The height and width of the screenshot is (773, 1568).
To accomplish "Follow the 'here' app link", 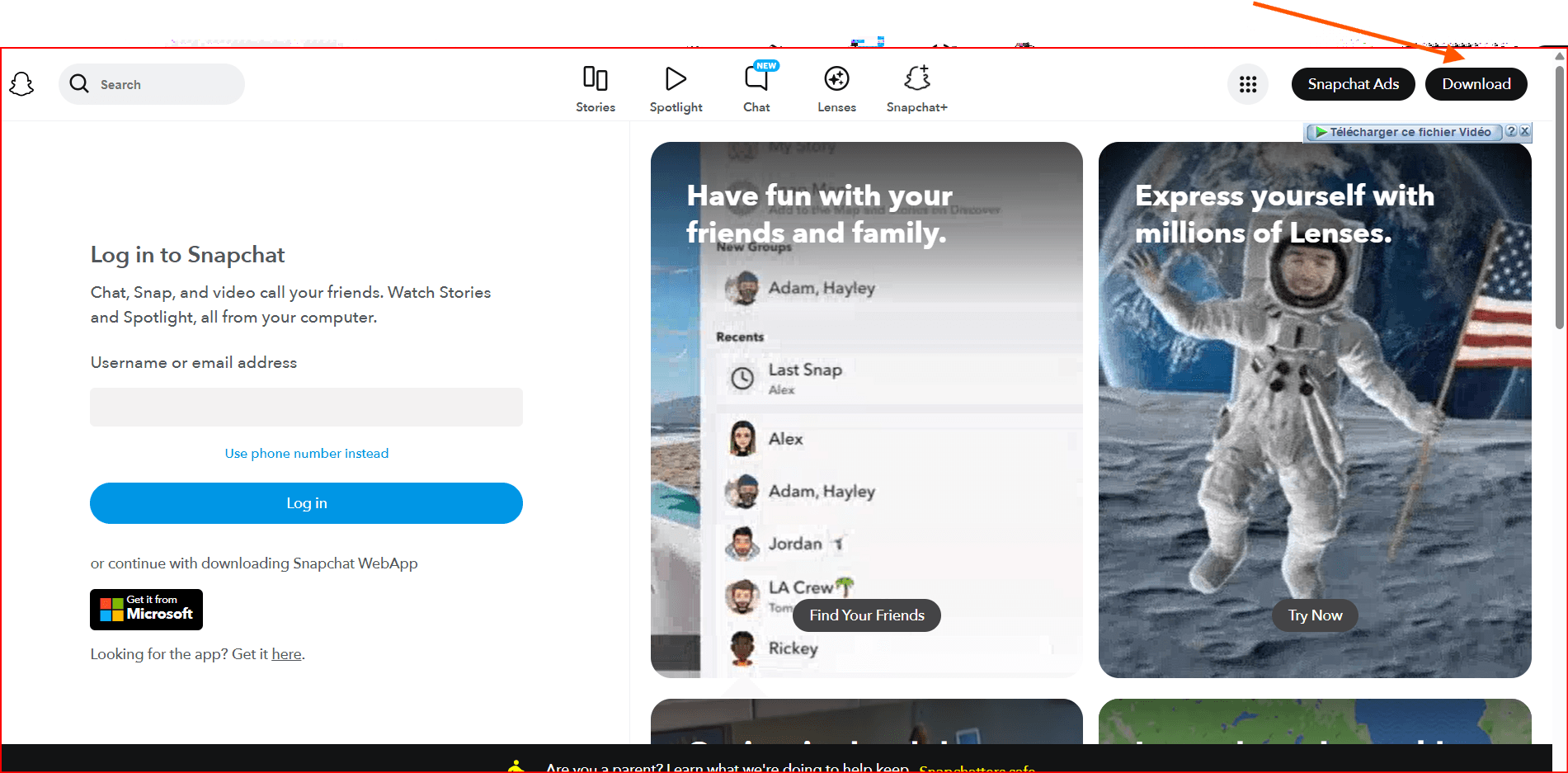I will tap(286, 654).
